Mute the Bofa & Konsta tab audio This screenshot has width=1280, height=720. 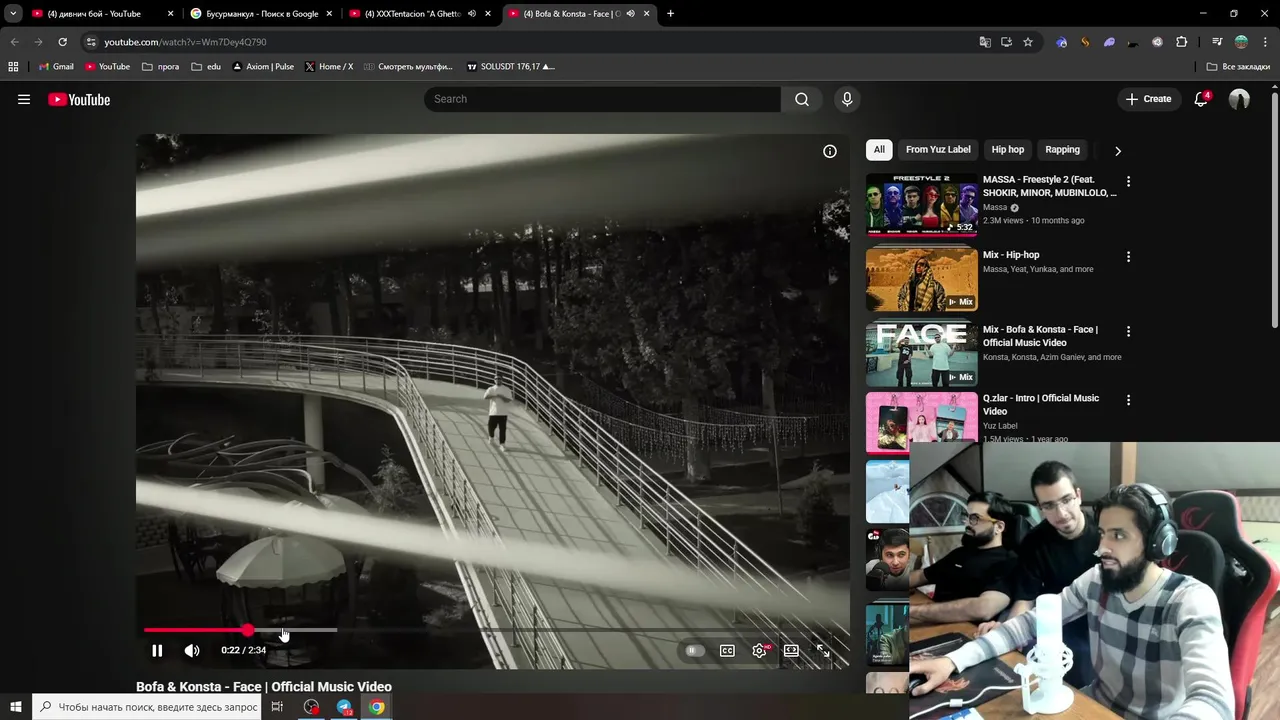click(x=630, y=14)
